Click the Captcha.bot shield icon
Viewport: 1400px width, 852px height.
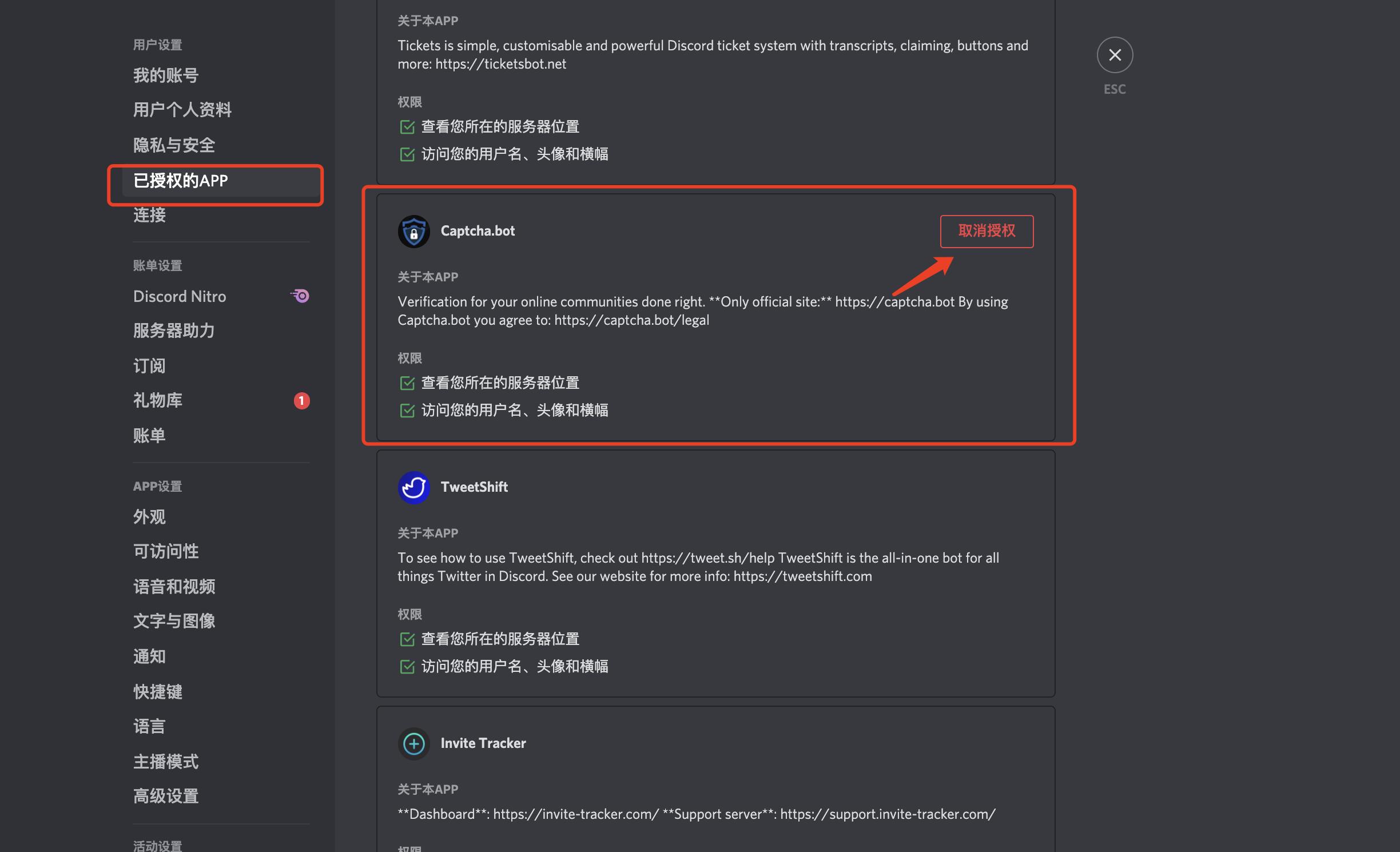click(413, 231)
